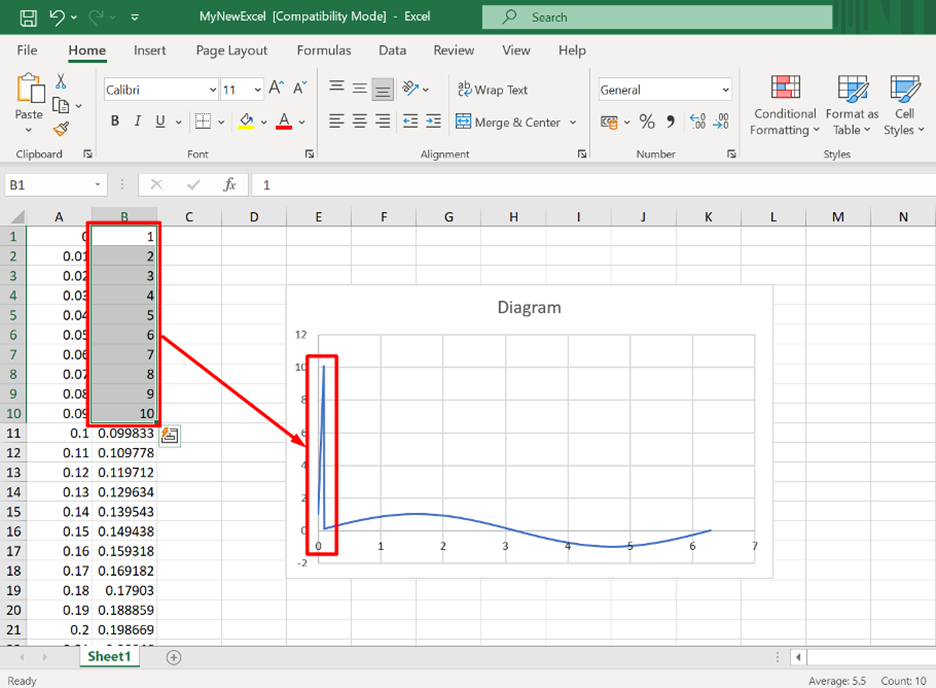Click the Copy icon

coord(61,106)
